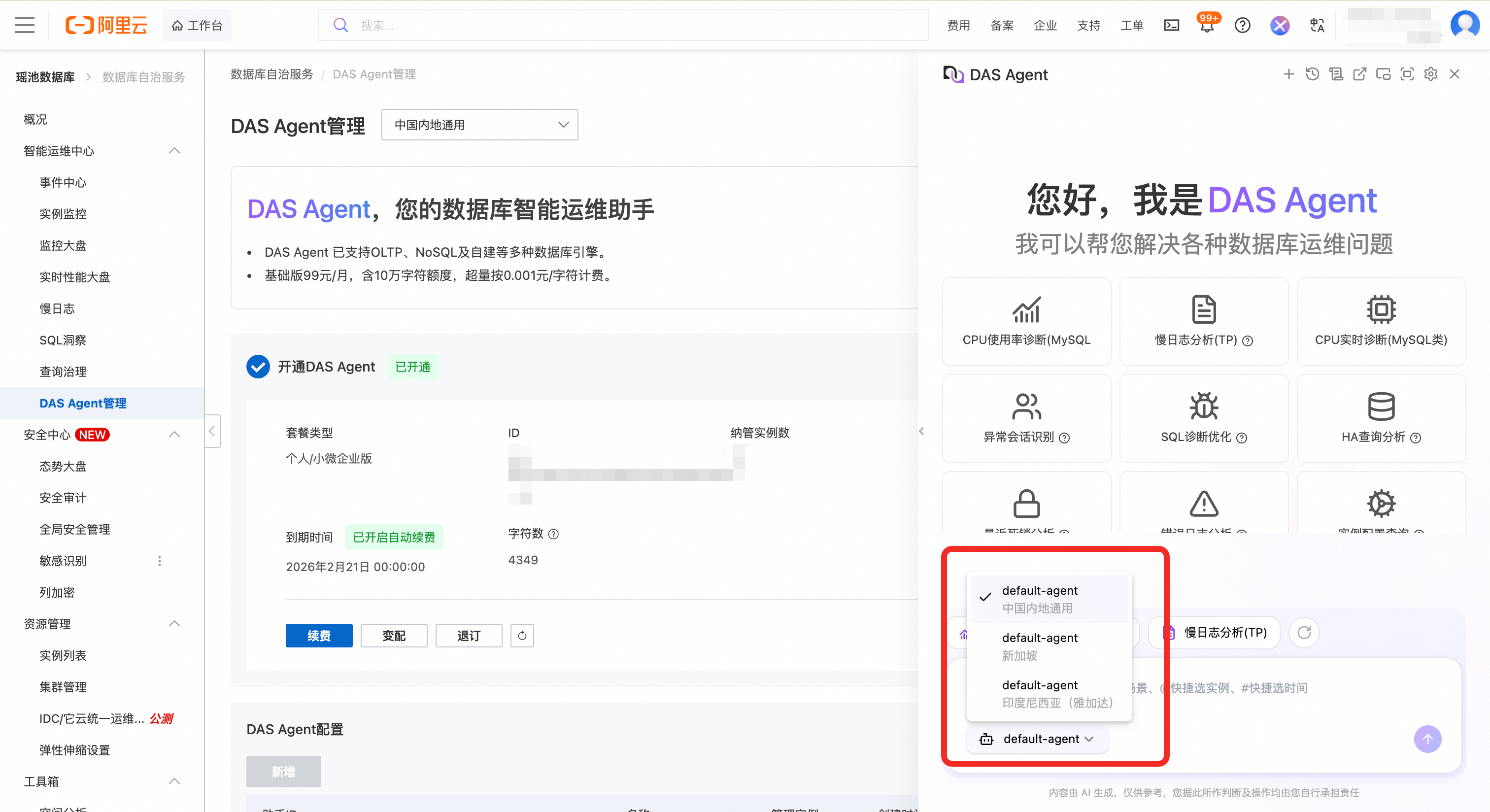Click the 退订 button
This screenshot has width=1490, height=812.
[x=468, y=636]
